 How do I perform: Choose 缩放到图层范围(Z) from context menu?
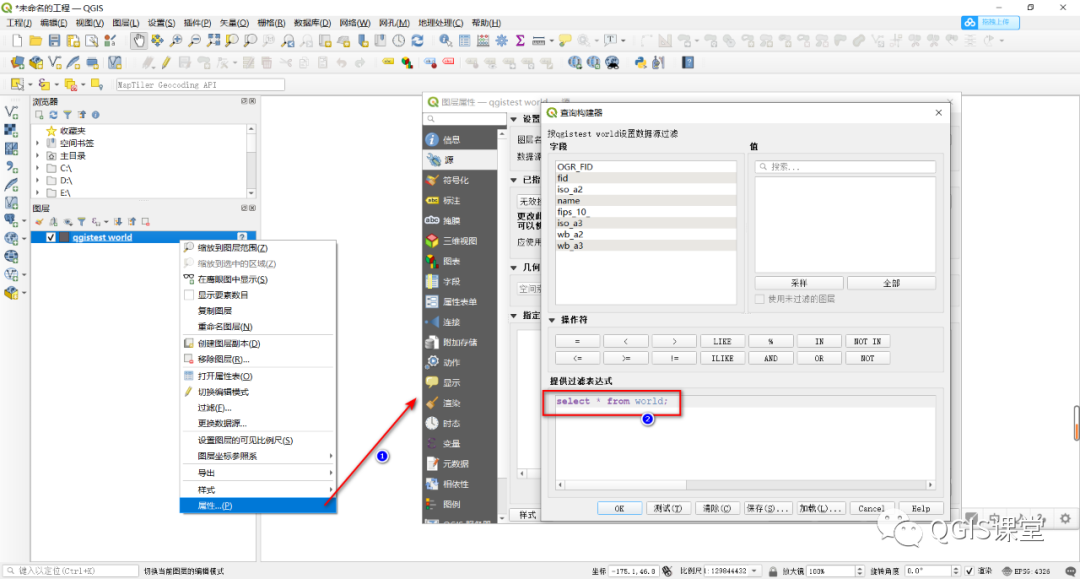click(x=258, y=248)
